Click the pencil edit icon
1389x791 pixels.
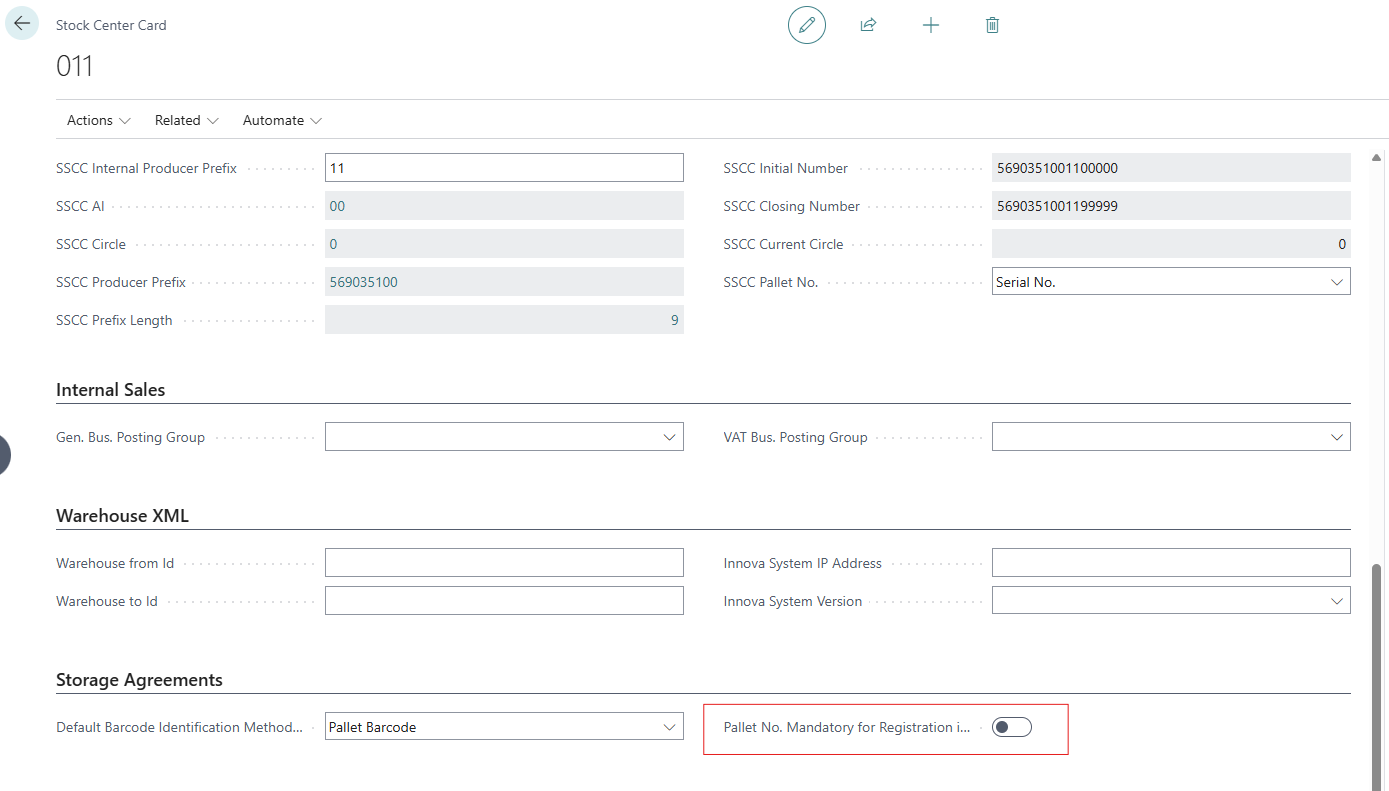click(x=807, y=25)
